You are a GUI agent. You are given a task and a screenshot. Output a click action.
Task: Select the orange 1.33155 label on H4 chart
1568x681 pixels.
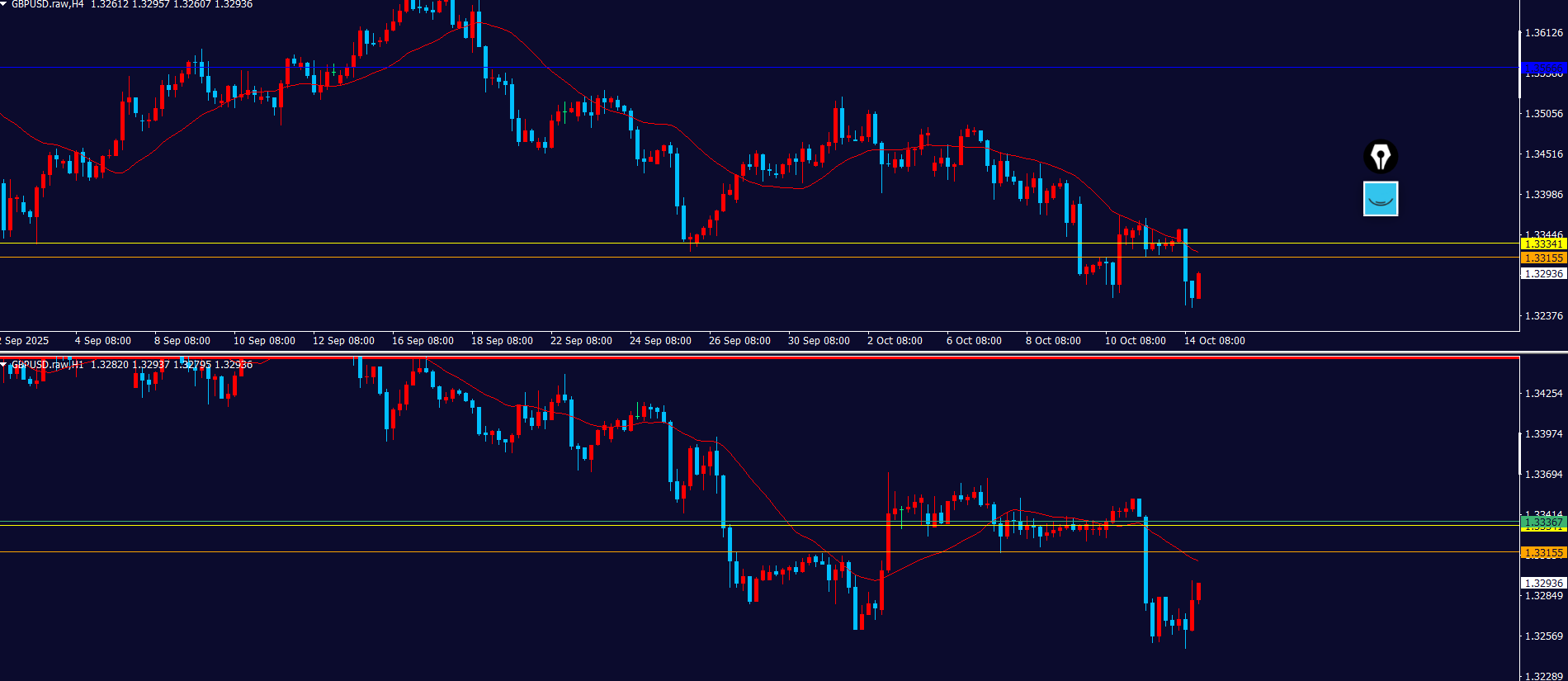[1542, 258]
